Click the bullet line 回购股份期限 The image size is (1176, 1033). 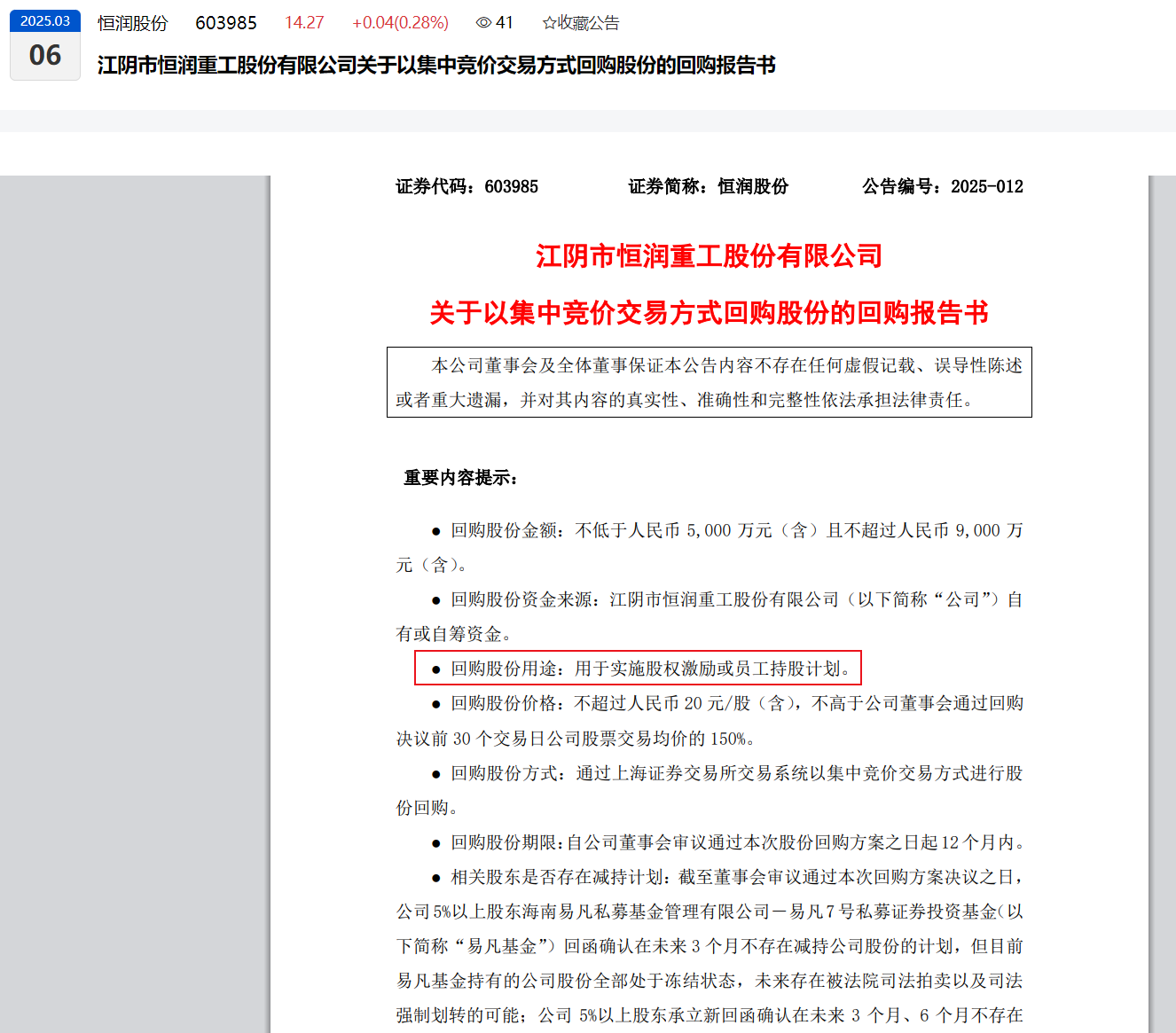pos(728,842)
